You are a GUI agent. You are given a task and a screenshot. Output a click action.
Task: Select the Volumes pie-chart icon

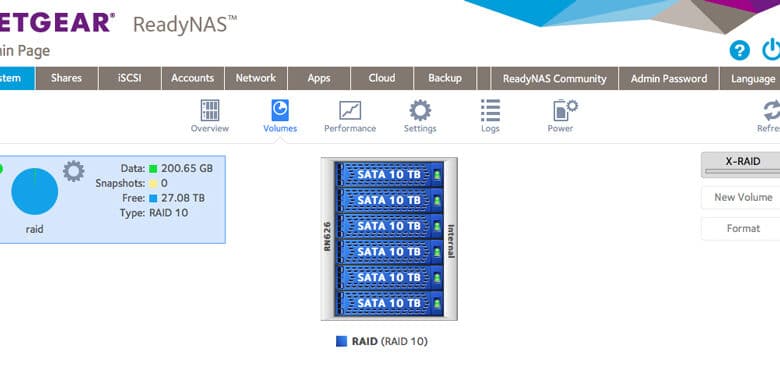click(x=280, y=110)
